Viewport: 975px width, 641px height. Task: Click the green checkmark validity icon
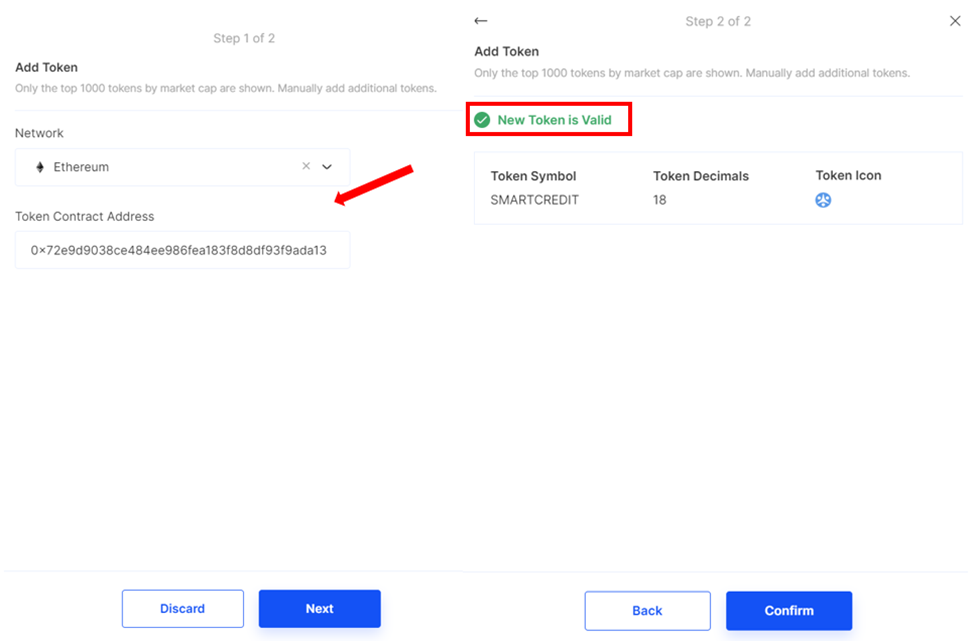click(482, 120)
